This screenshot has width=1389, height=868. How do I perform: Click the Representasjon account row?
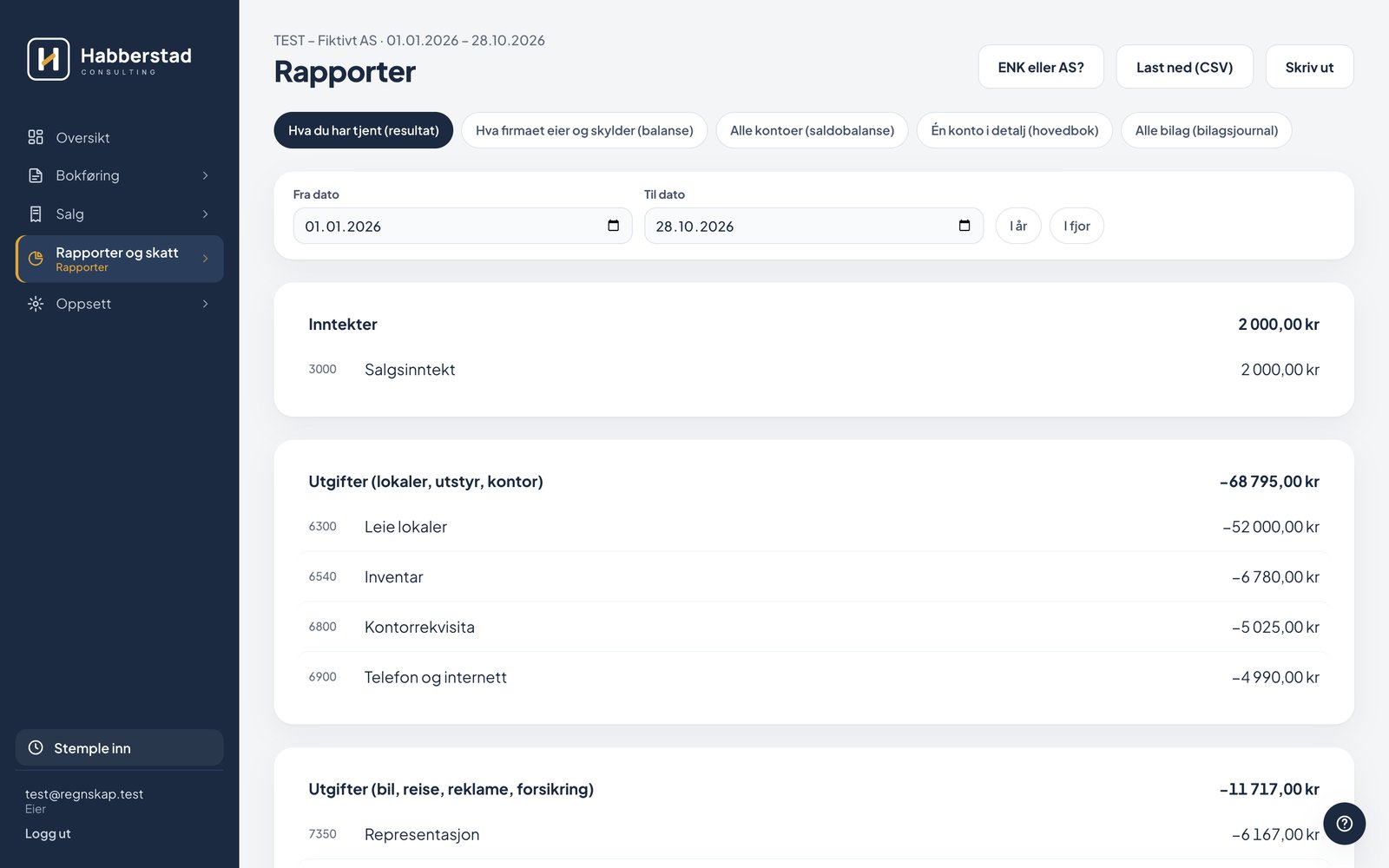[813, 834]
